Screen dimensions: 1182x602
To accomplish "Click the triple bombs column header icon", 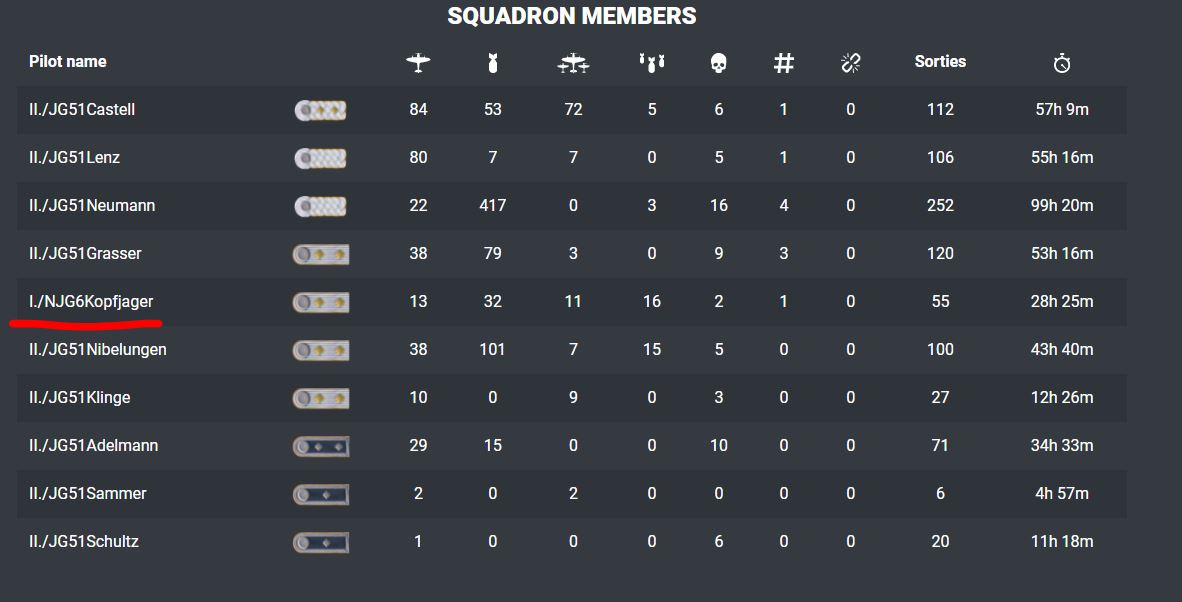I will 651,63.
